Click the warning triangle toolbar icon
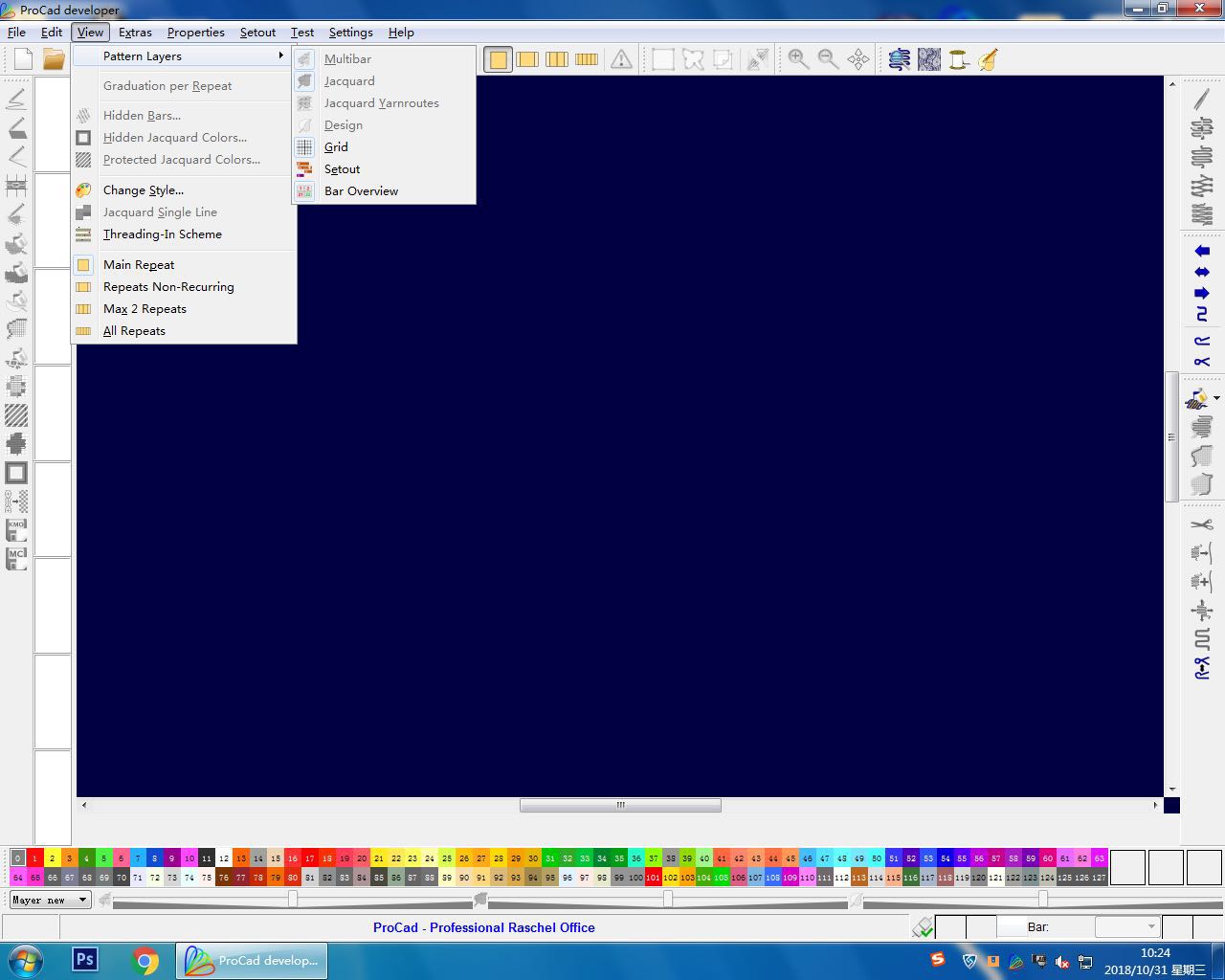 click(x=621, y=59)
